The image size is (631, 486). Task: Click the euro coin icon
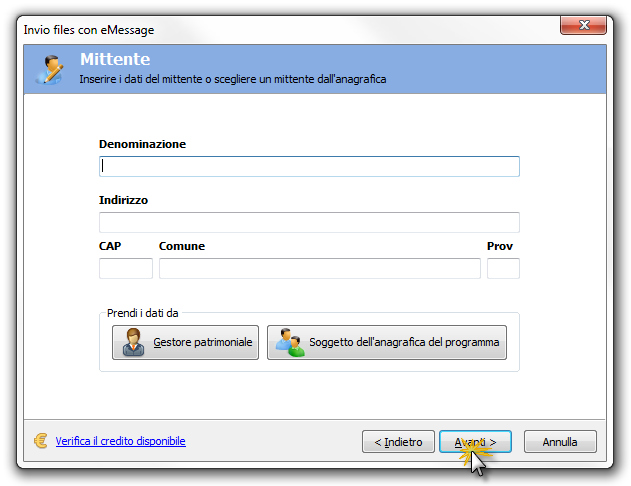click(41, 441)
